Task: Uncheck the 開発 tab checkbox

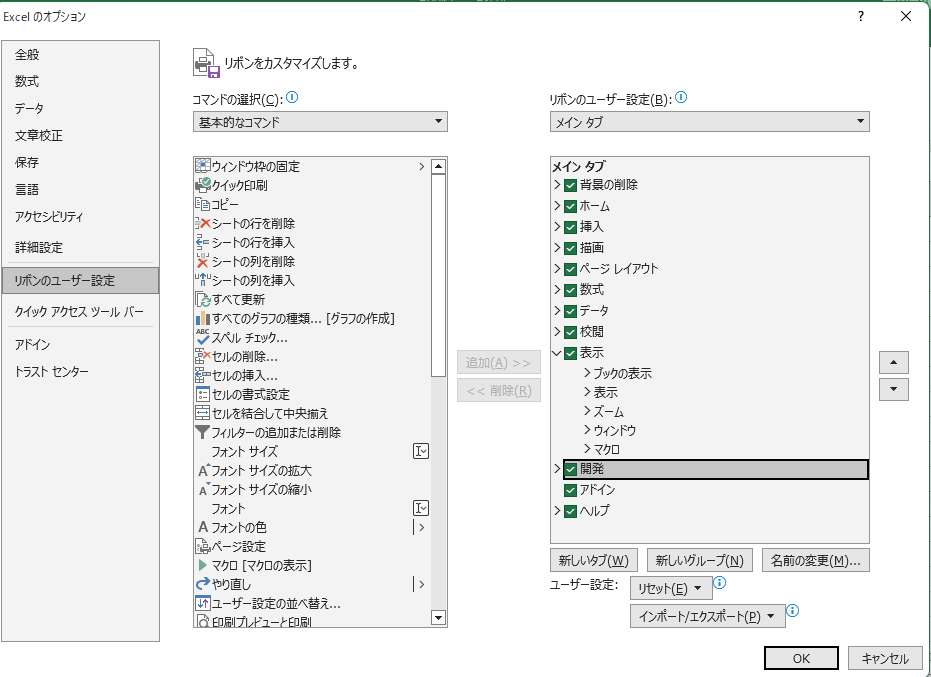Action: tap(571, 469)
